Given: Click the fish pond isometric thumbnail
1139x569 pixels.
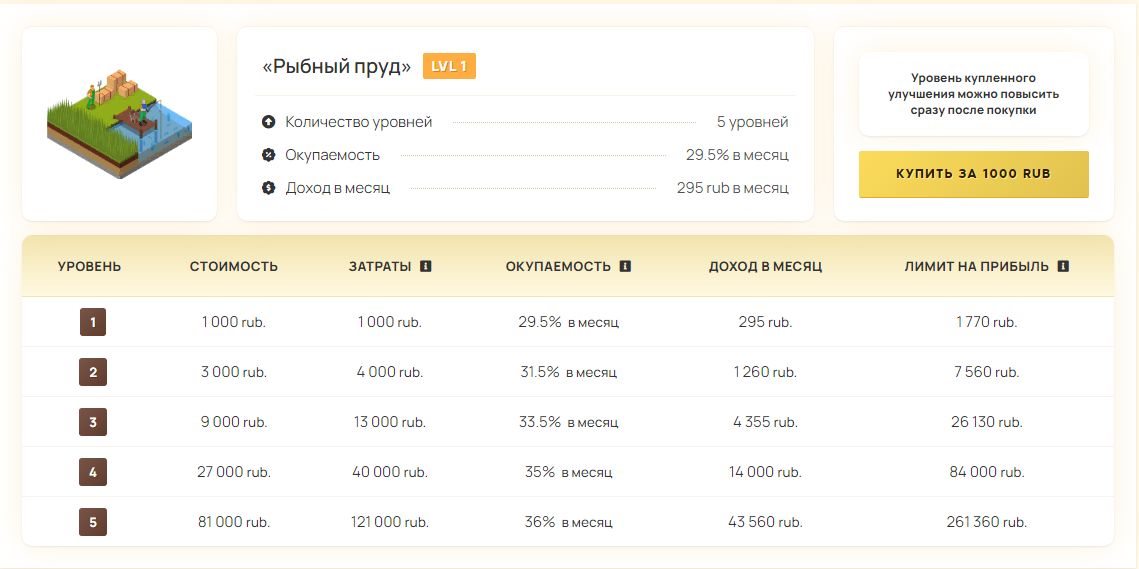Looking at the screenshot, I should coord(120,124).
